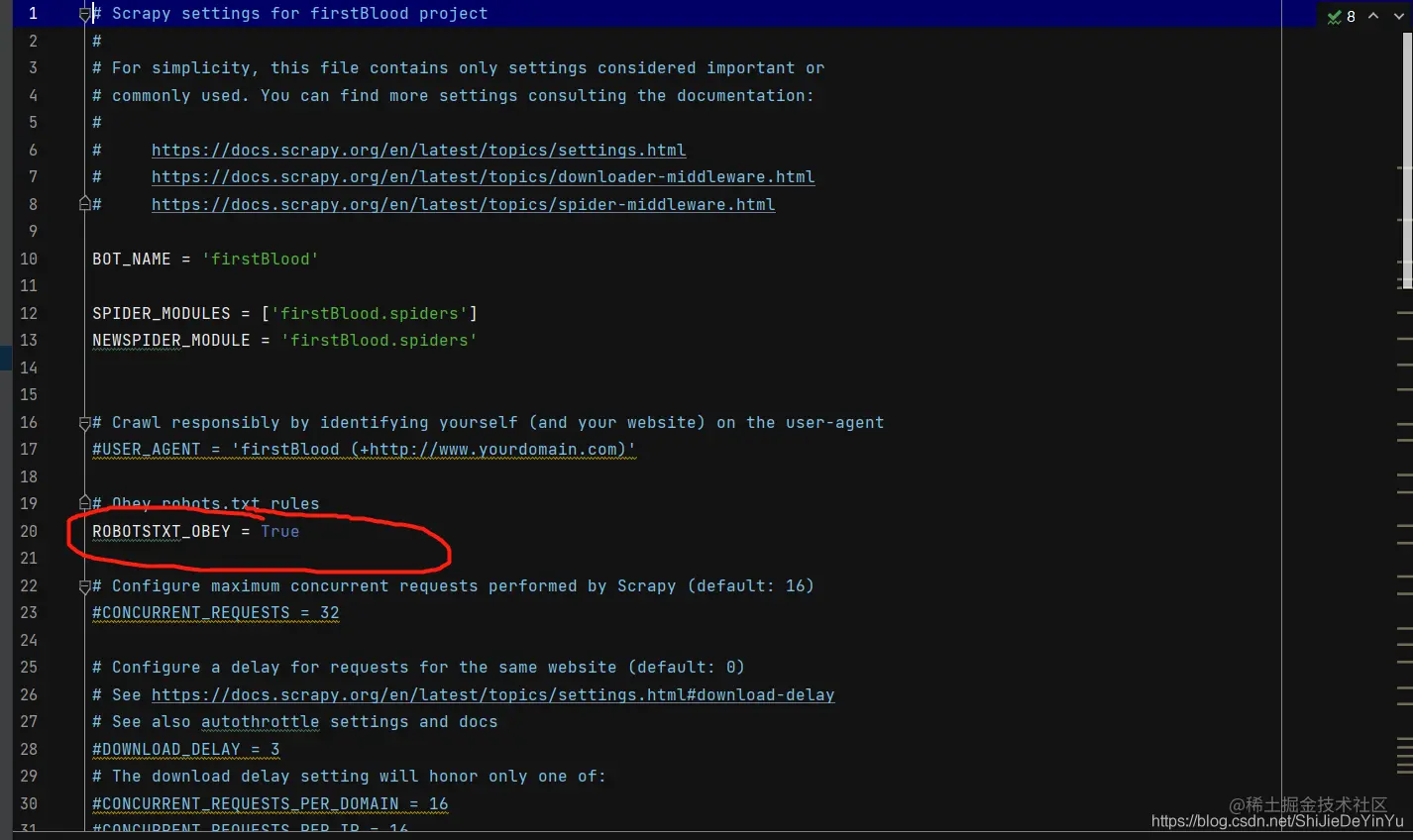The image size is (1413, 840).
Task: Open the settings.html#download-delay link
Action: click(492, 695)
